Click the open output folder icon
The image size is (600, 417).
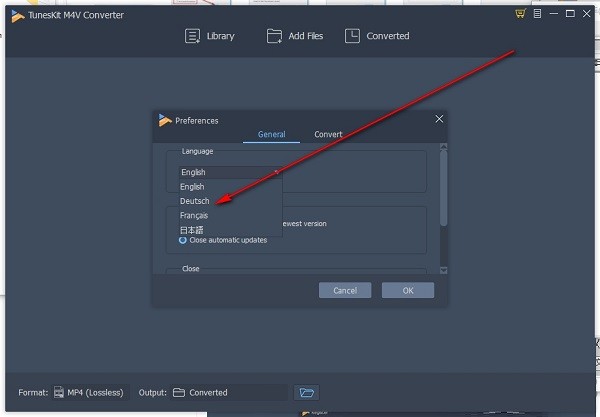pos(305,392)
